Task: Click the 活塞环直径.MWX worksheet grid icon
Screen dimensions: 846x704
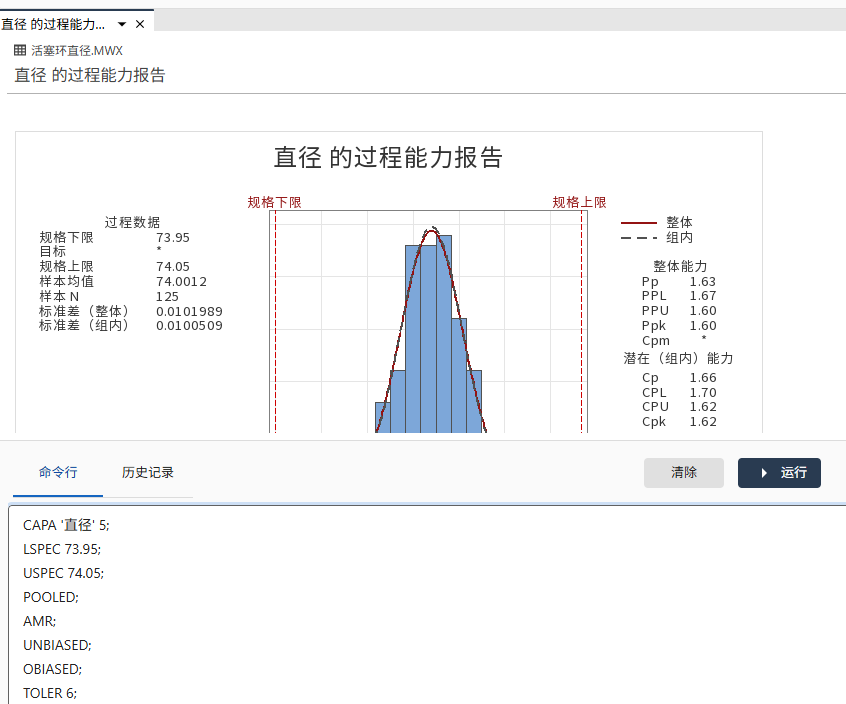Action: pyautogui.click(x=20, y=48)
